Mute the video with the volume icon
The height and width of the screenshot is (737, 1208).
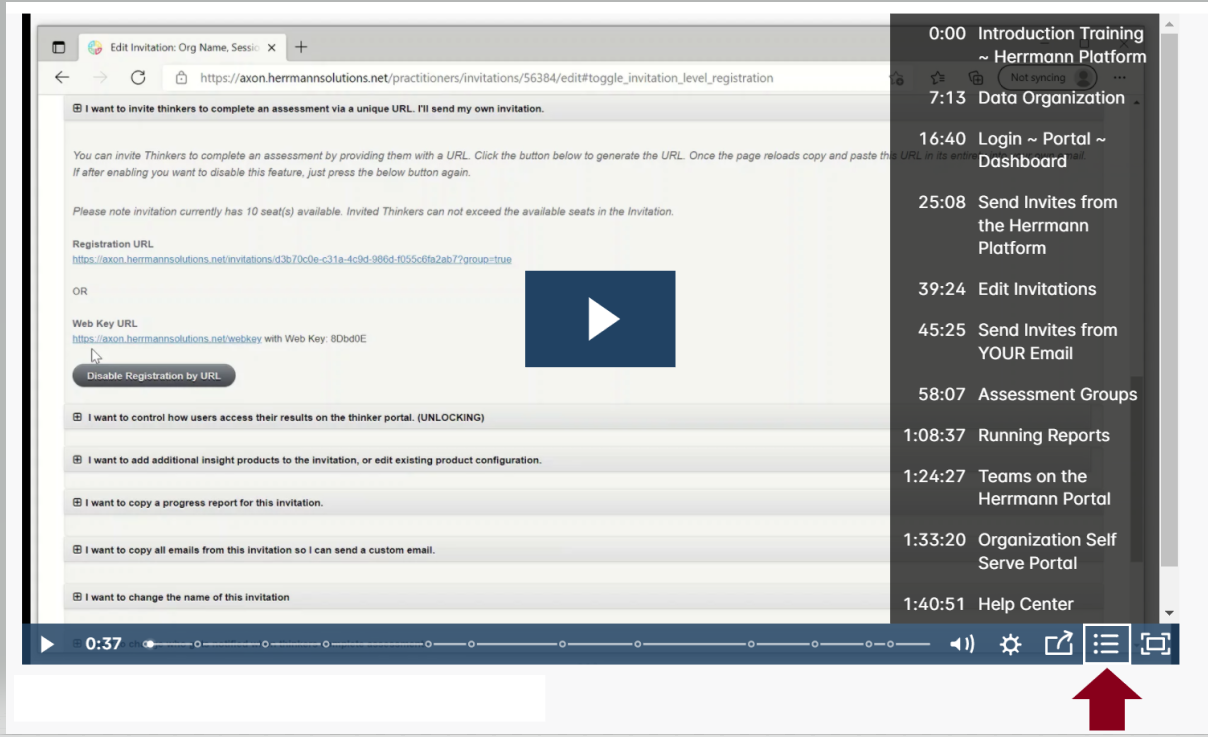pyautogui.click(x=961, y=644)
